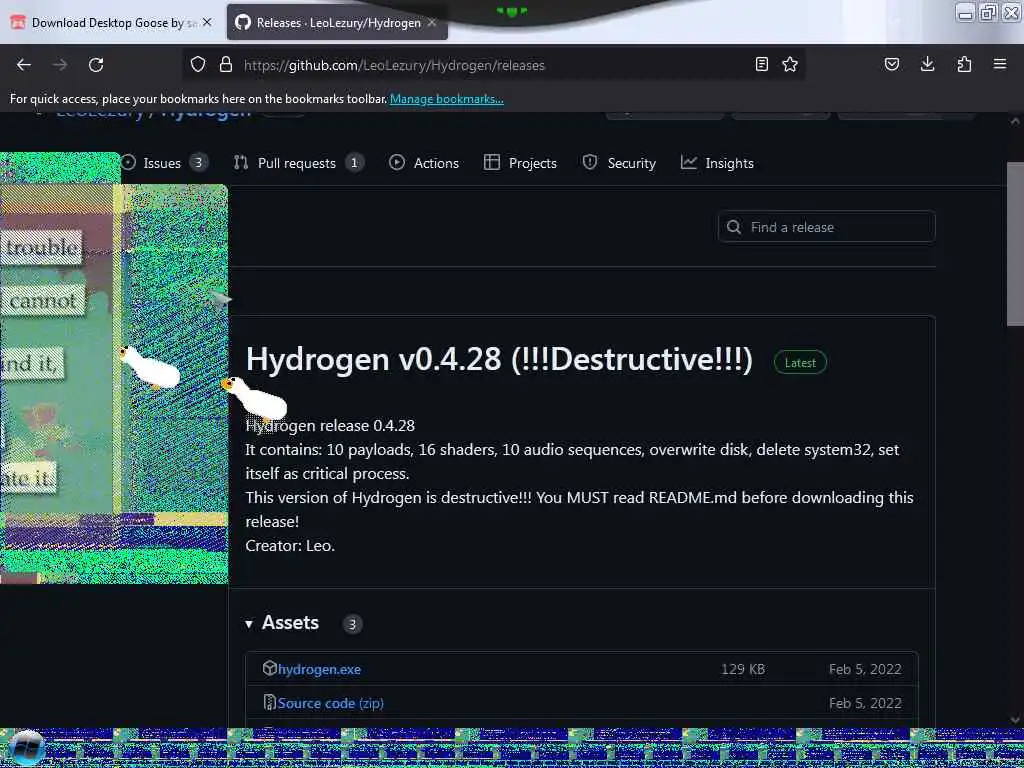Open the Windows Start button
The width and height of the screenshot is (1024, 768).
(x=26, y=748)
